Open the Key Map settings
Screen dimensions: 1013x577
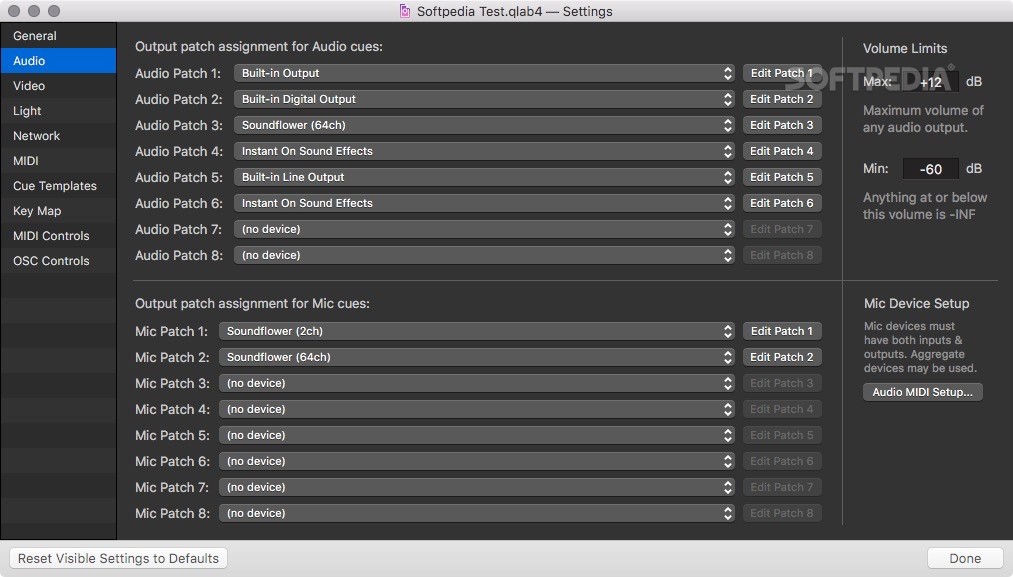pos(58,211)
